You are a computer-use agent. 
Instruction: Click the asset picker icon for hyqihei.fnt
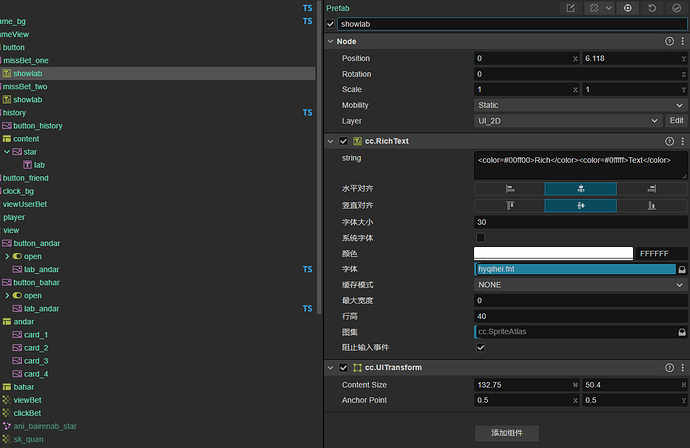(682, 269)
